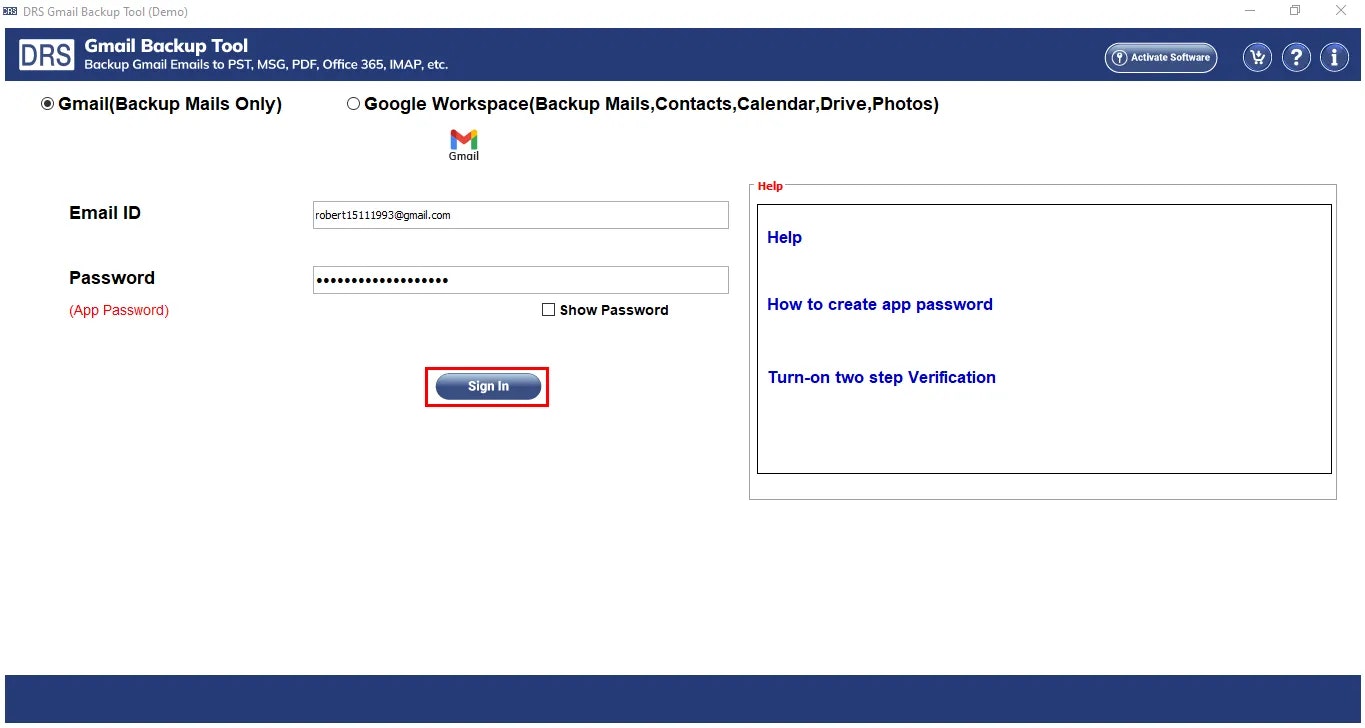
Task: Click the Gmail Backup Tool title text
Action: coord(166,46)
